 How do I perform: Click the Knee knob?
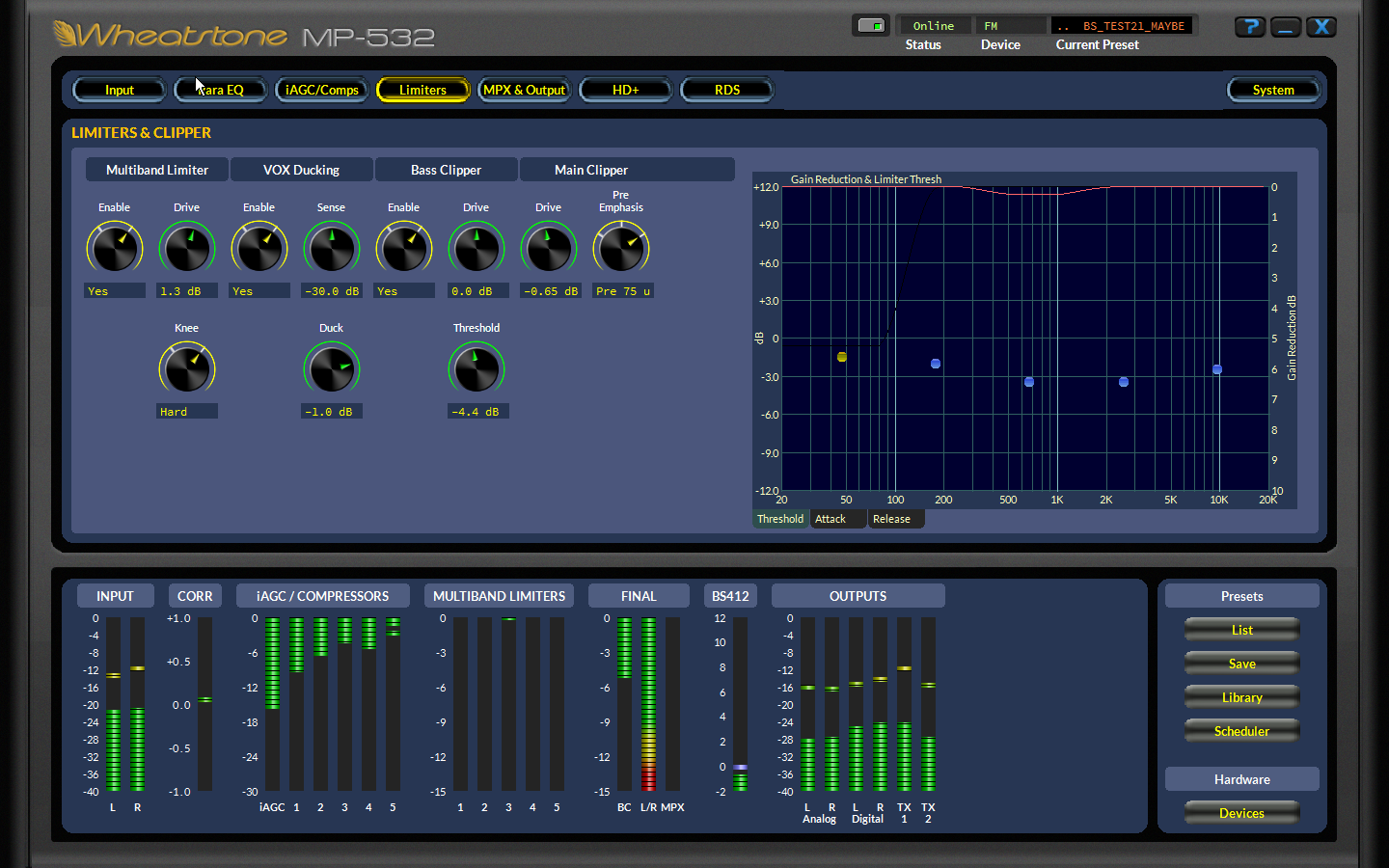coord(187,368)
